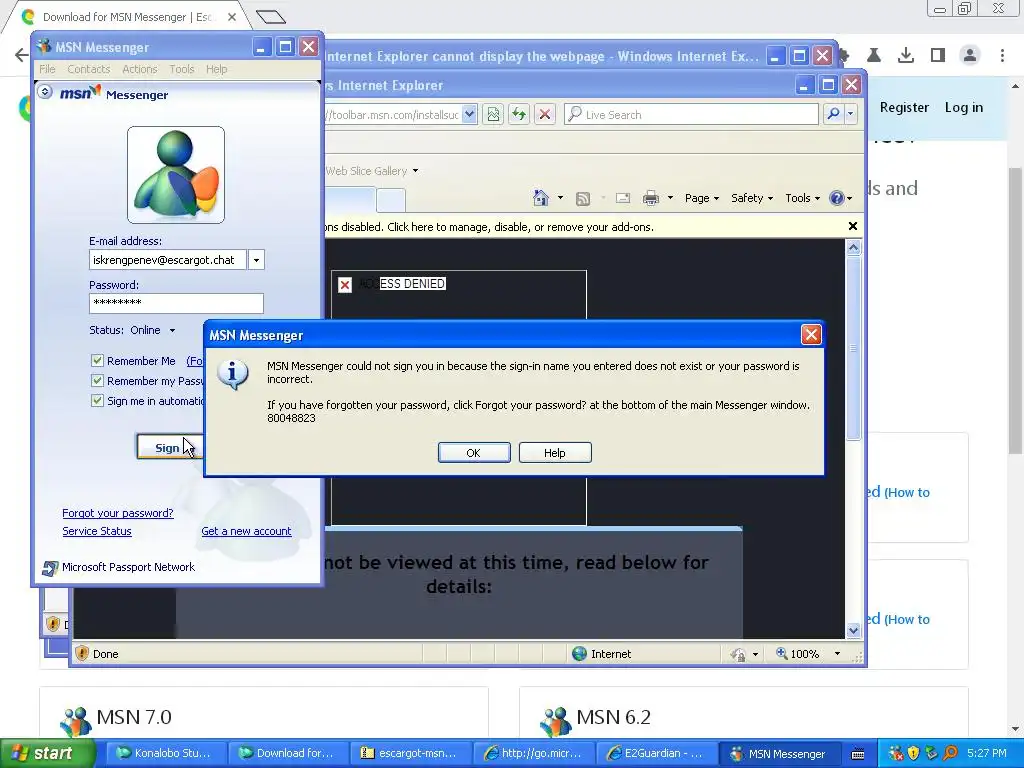Click the Compatibility View icon in Internet Explorer
This screenshot has height=768, width=1024.
493,115
